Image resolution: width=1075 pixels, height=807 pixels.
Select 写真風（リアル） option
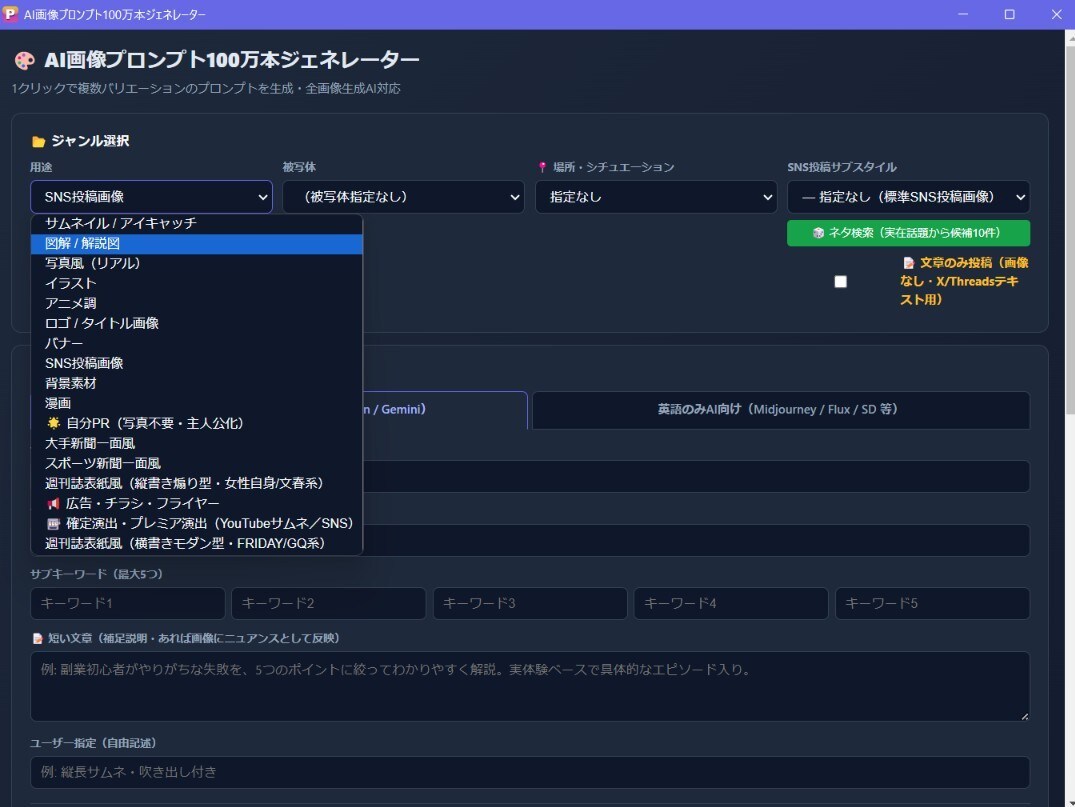coord(197,263)
